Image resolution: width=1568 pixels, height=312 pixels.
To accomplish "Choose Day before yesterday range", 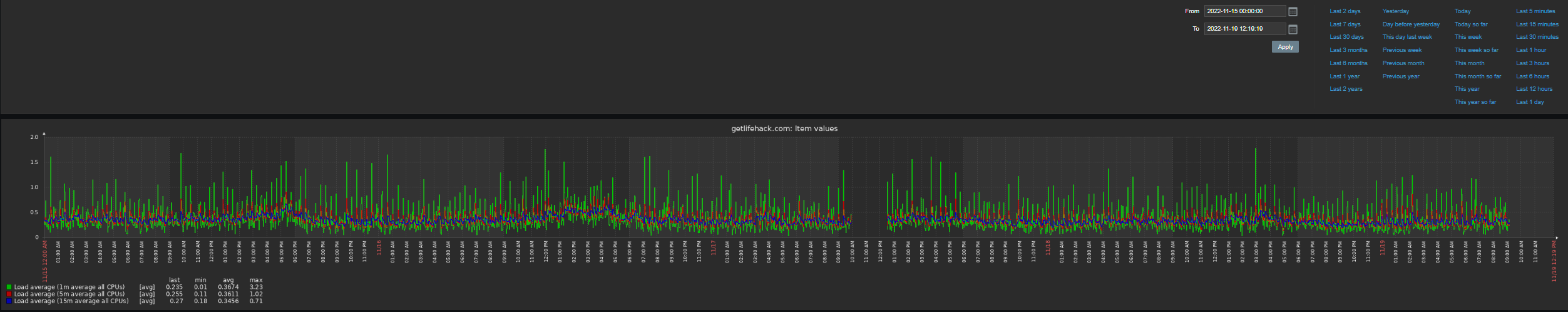I will tap(1411, 24).
